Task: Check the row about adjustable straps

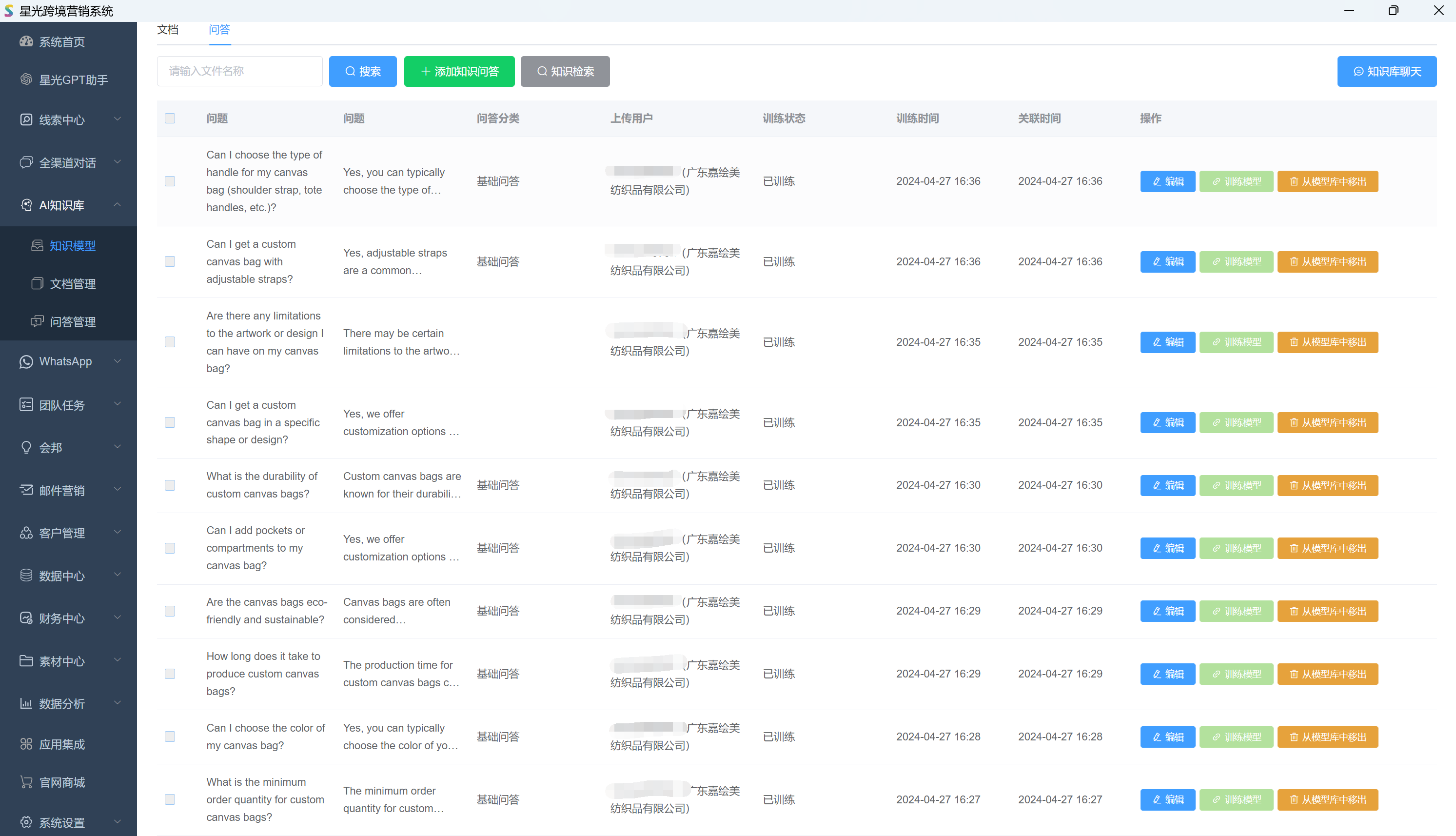Action: pyautogui.click(x=170, y=262)
